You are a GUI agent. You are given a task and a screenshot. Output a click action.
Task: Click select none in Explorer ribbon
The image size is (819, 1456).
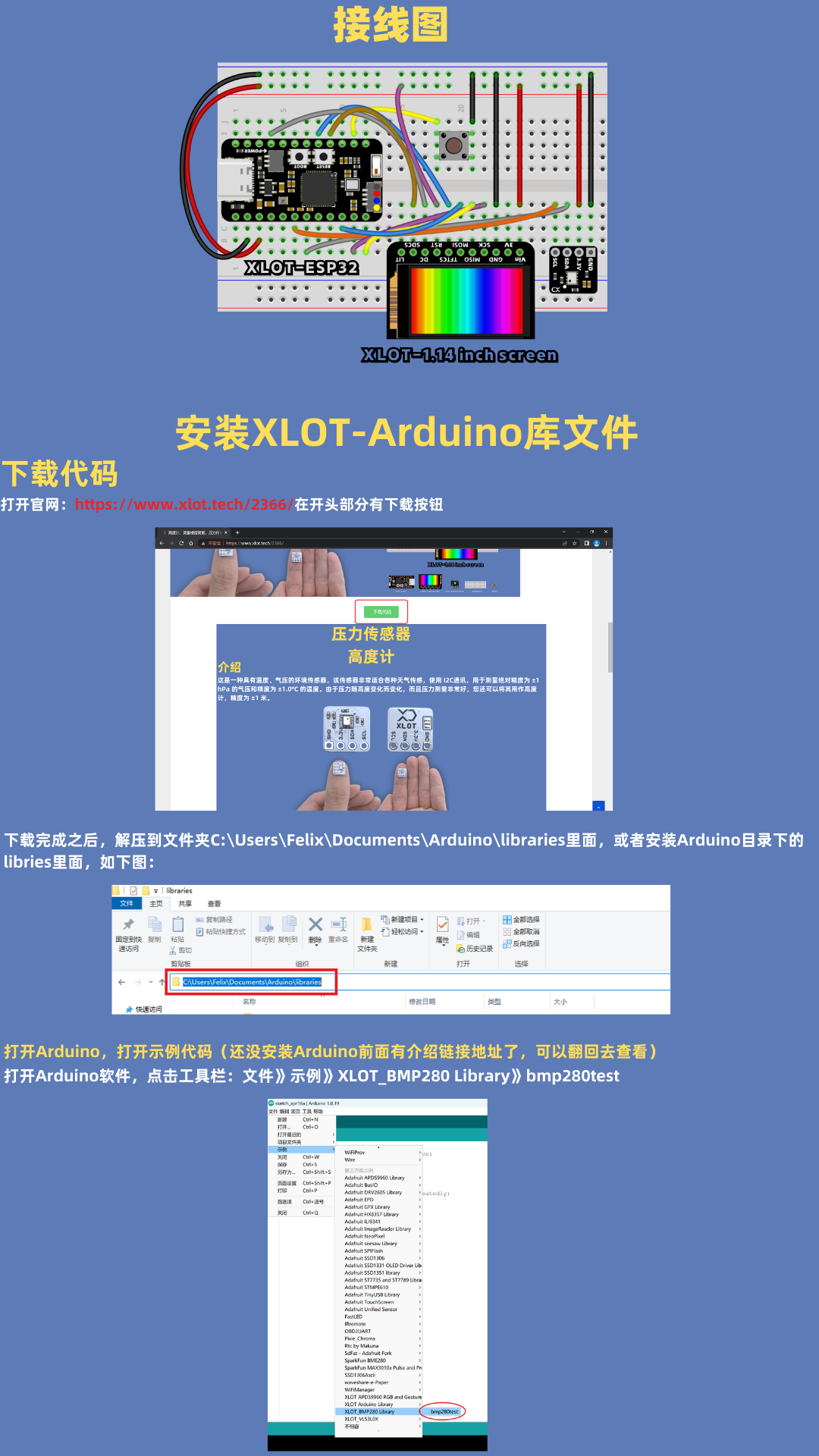(x=521, y=931)
